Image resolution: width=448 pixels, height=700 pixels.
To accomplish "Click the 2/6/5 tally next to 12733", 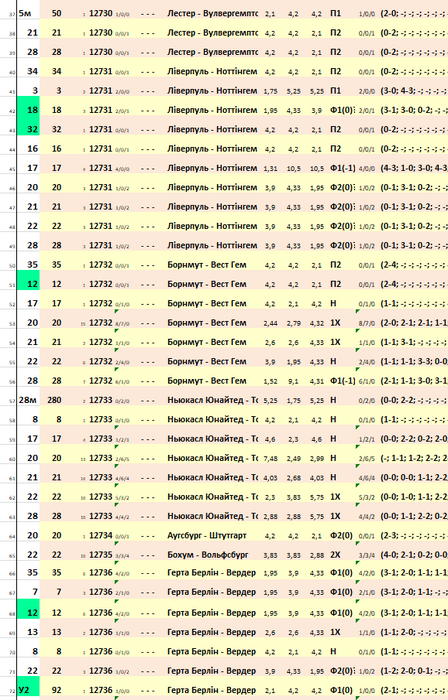I will pyautogui.click(x=122, y=459).
